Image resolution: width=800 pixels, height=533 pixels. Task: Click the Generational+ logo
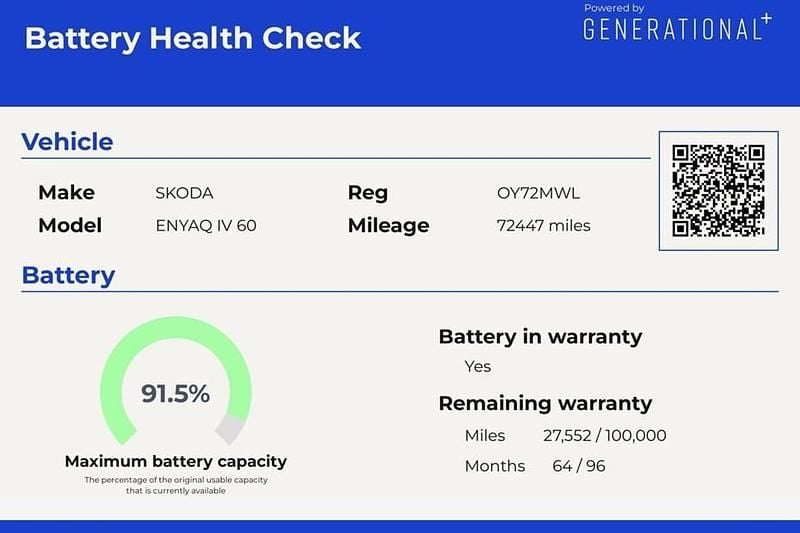click(x=677, y=28)
